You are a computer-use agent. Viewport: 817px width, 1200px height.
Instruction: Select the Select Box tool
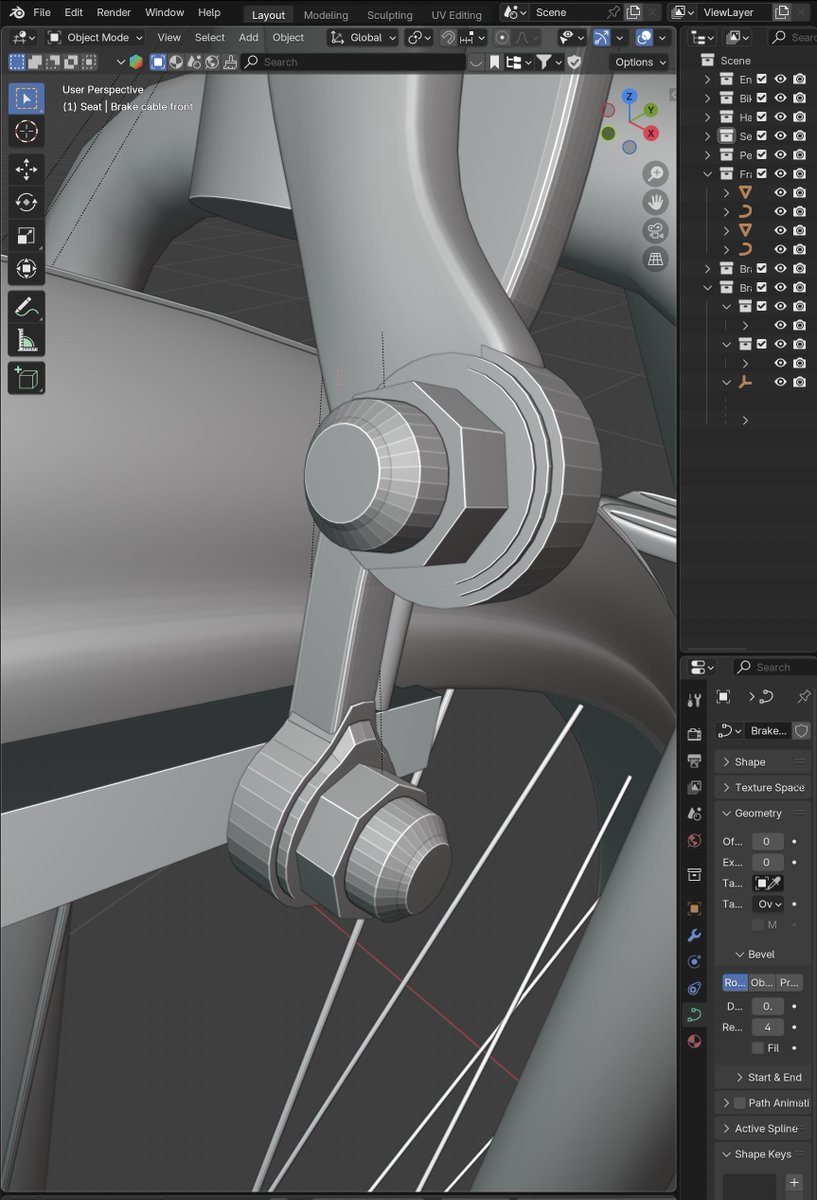coord(27,98)
